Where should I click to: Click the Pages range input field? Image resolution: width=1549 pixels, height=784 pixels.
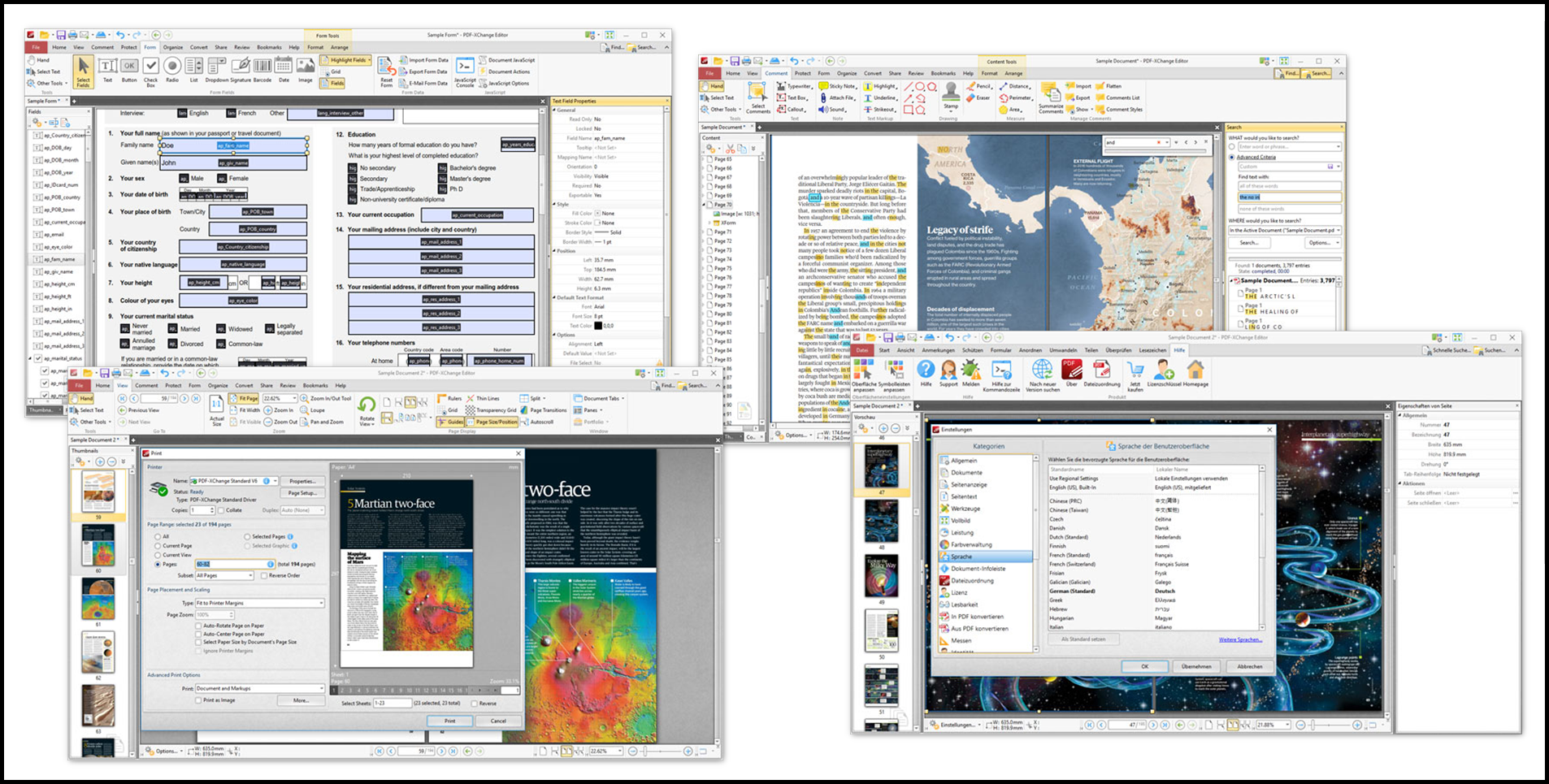(233, 564)
